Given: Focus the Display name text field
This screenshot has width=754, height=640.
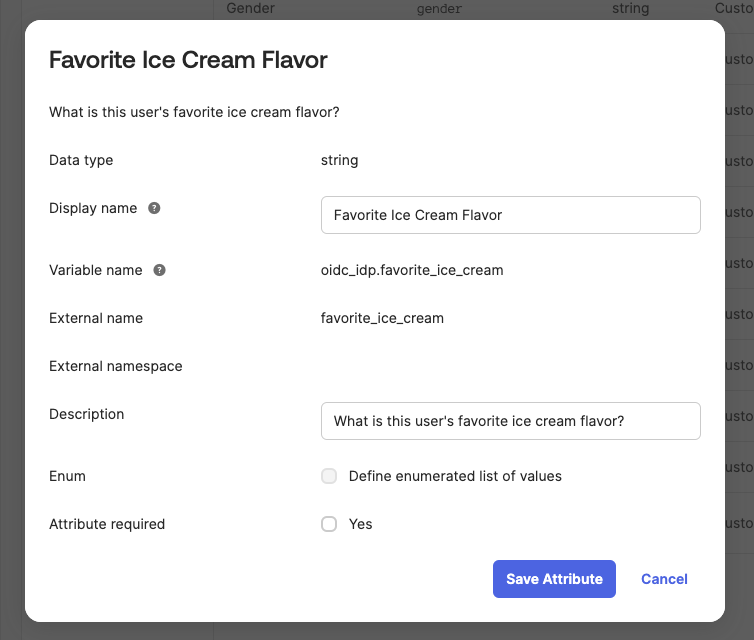Looking at the screenshot, I should coord(510,215).
